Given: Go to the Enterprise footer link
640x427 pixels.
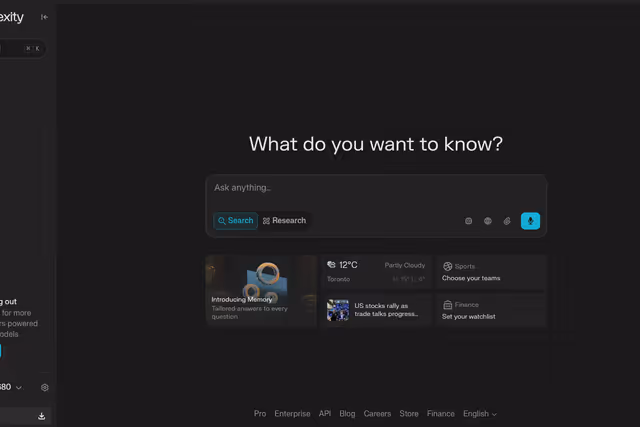Looking at the screenshot, I should (x=292, y=414).
